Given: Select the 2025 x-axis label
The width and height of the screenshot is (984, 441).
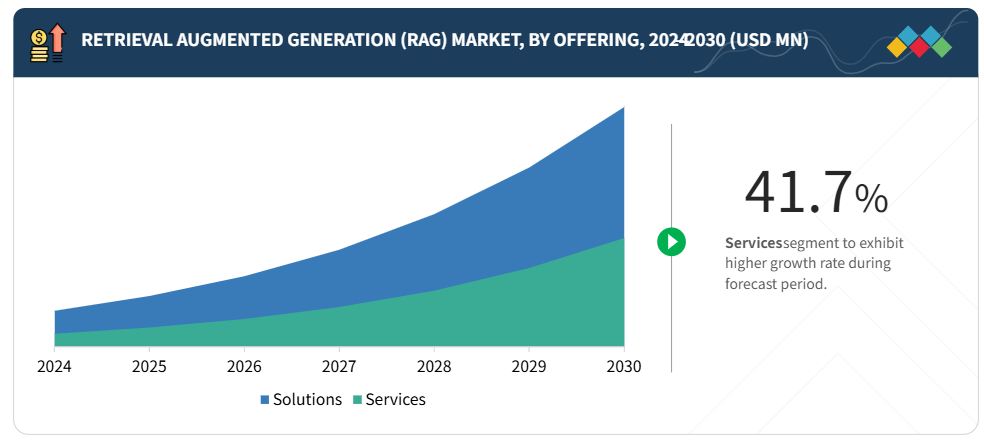Looking at the screenshot, I should click(149, 366).
